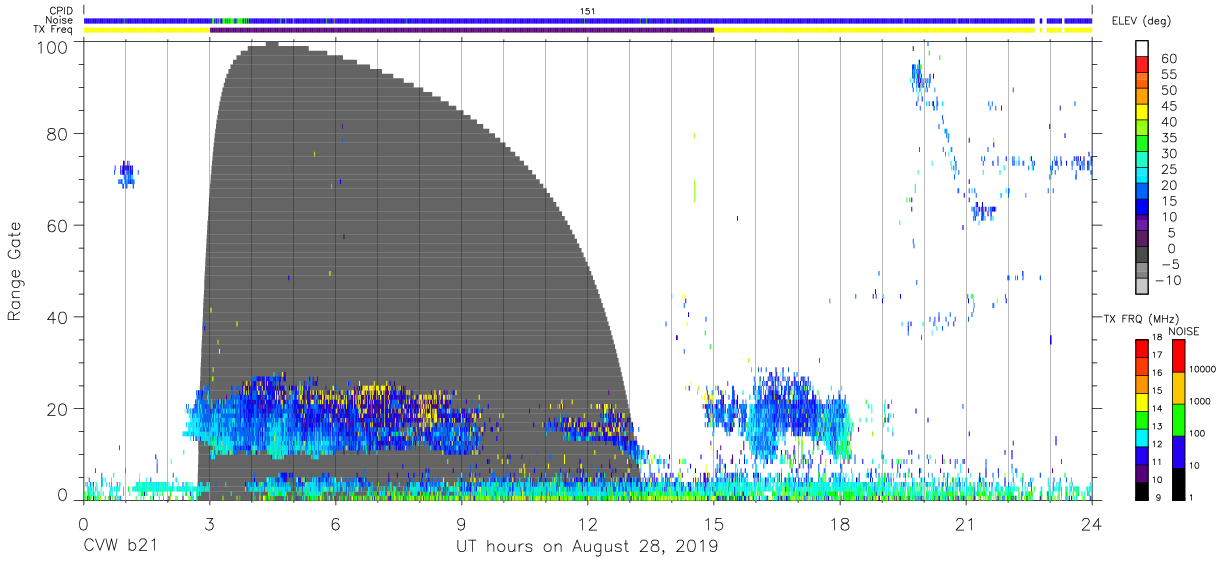The image size is (1228, 567).
Task: Click the UT hours on August 28, 2019 title
Action: click(x=587, y=547)
